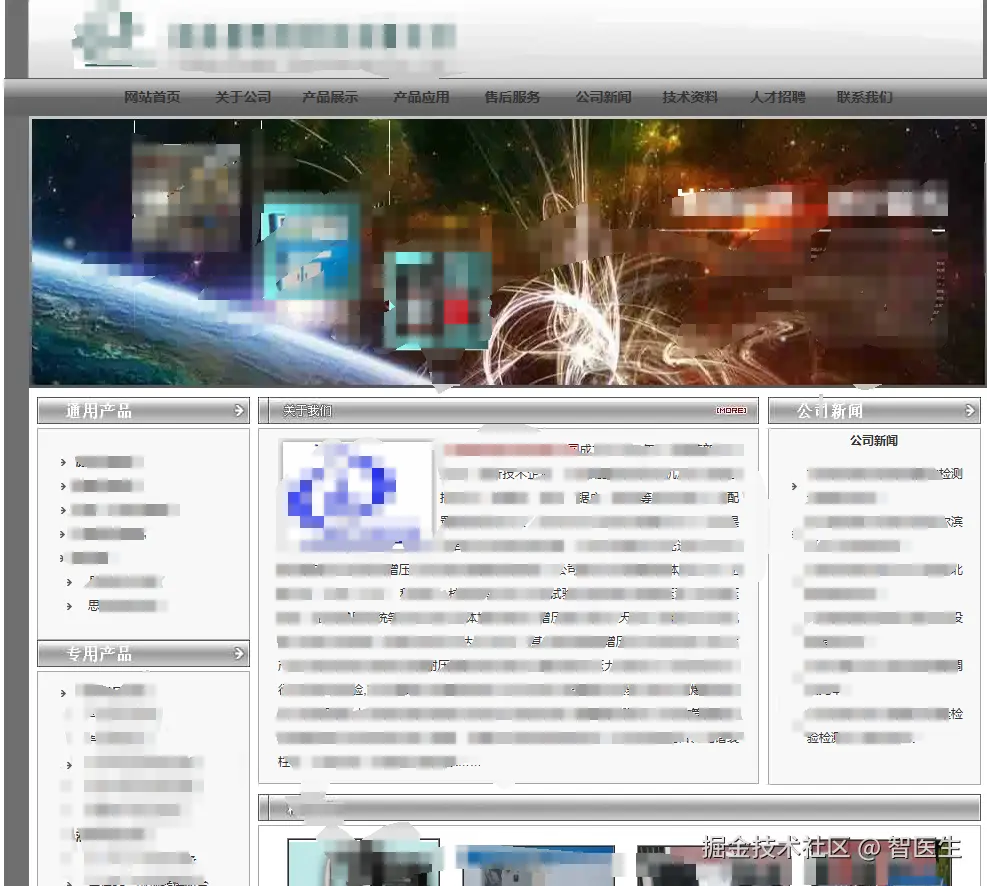Select 产品应用 in the navigation bar

421,97
